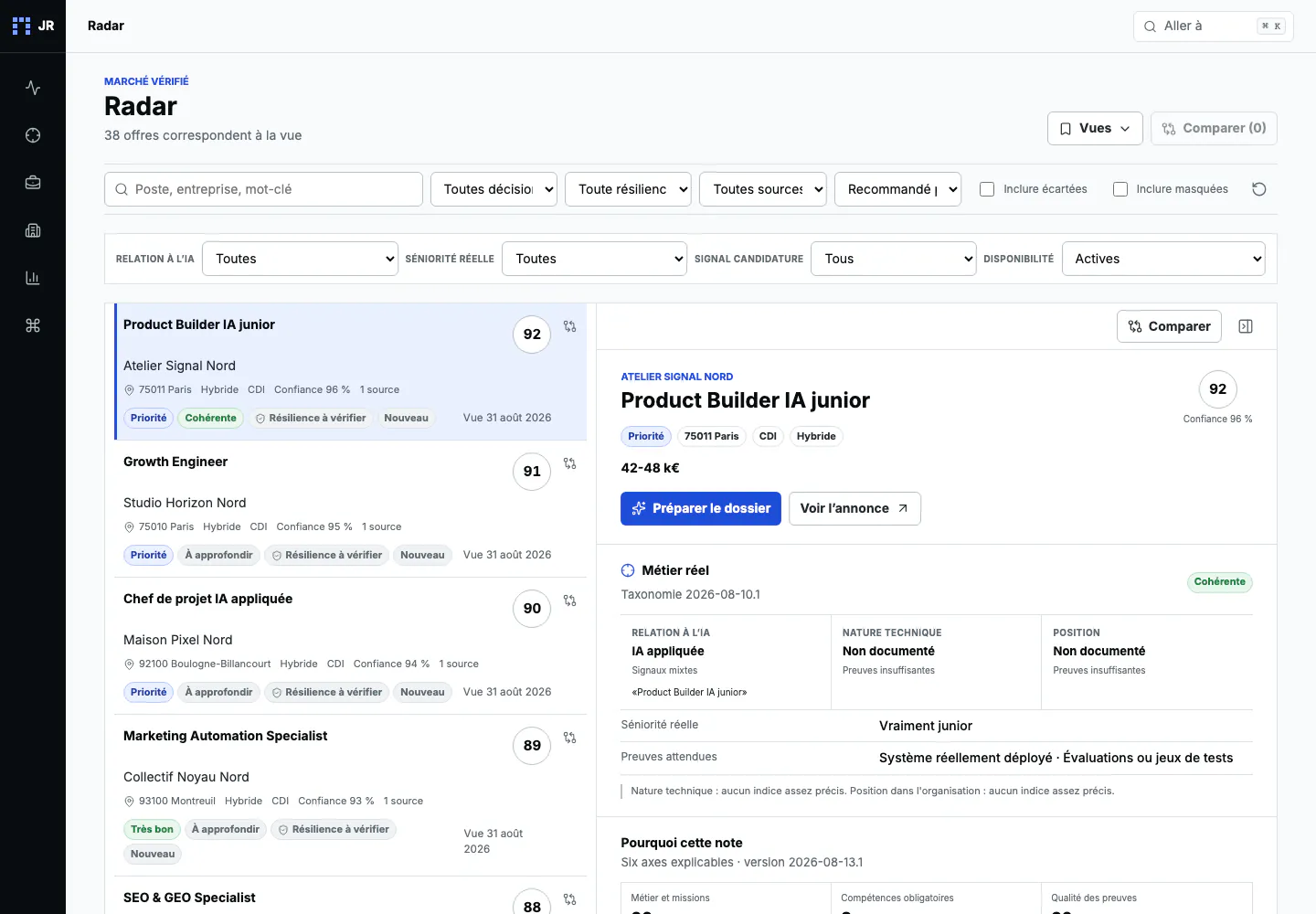Open the Vues dropdown
Image resolution: width=1316 pixels, height=914 pixels.
click(x=1095, y=128)
